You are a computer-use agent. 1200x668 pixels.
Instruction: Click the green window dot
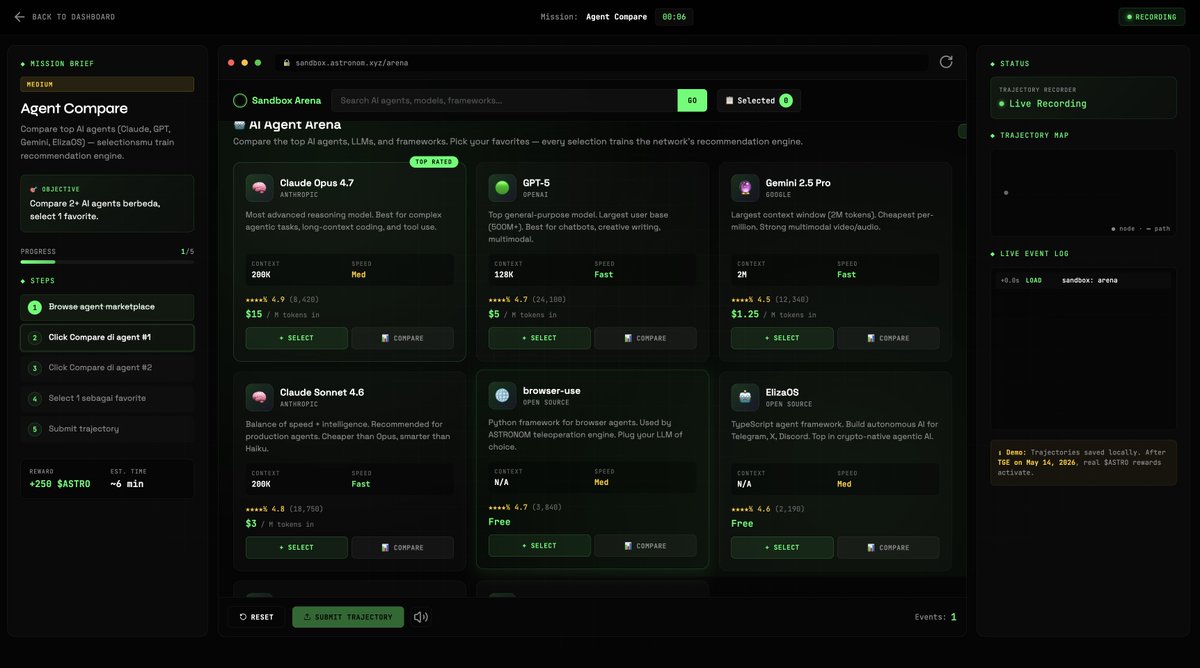coord(257,62)
